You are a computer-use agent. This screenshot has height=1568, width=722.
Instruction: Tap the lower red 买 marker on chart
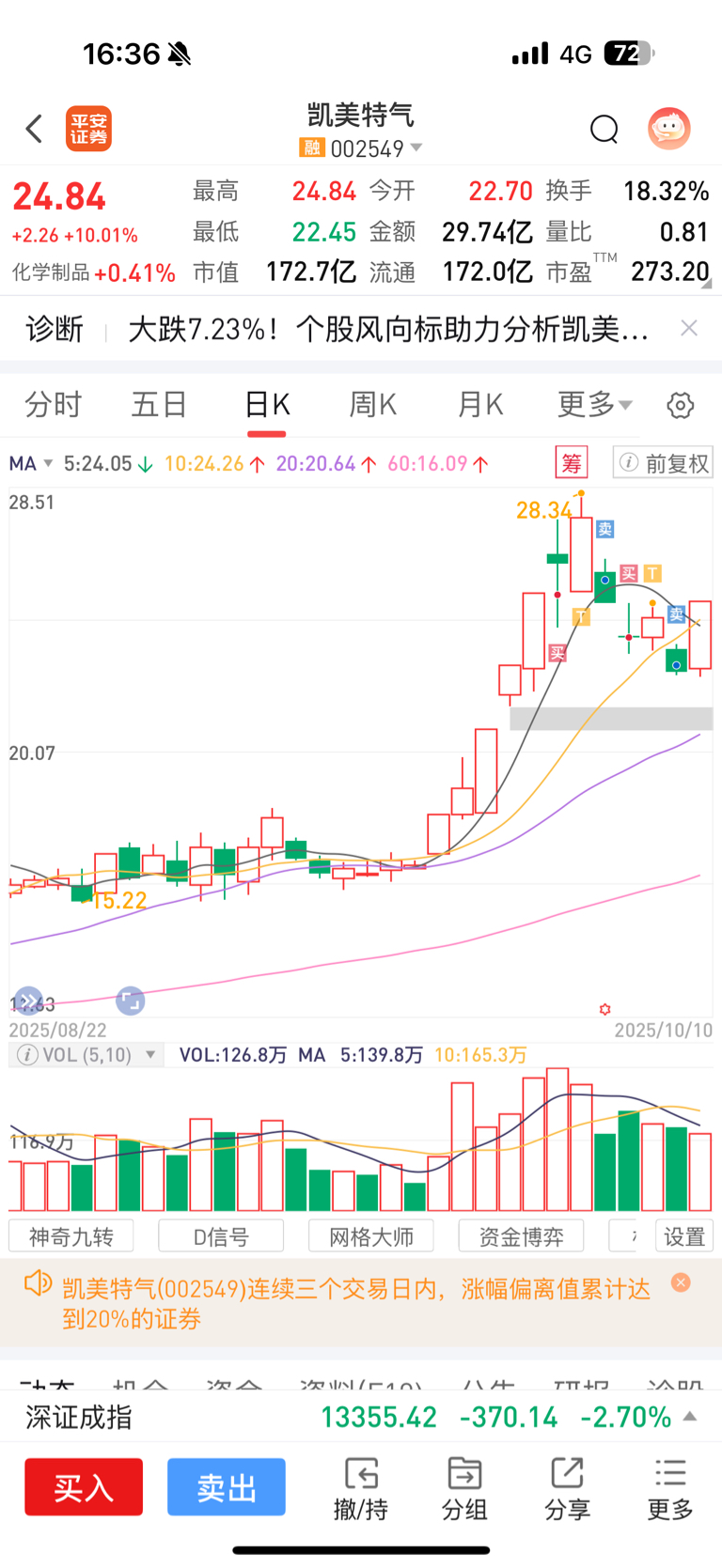click(557, 653)
